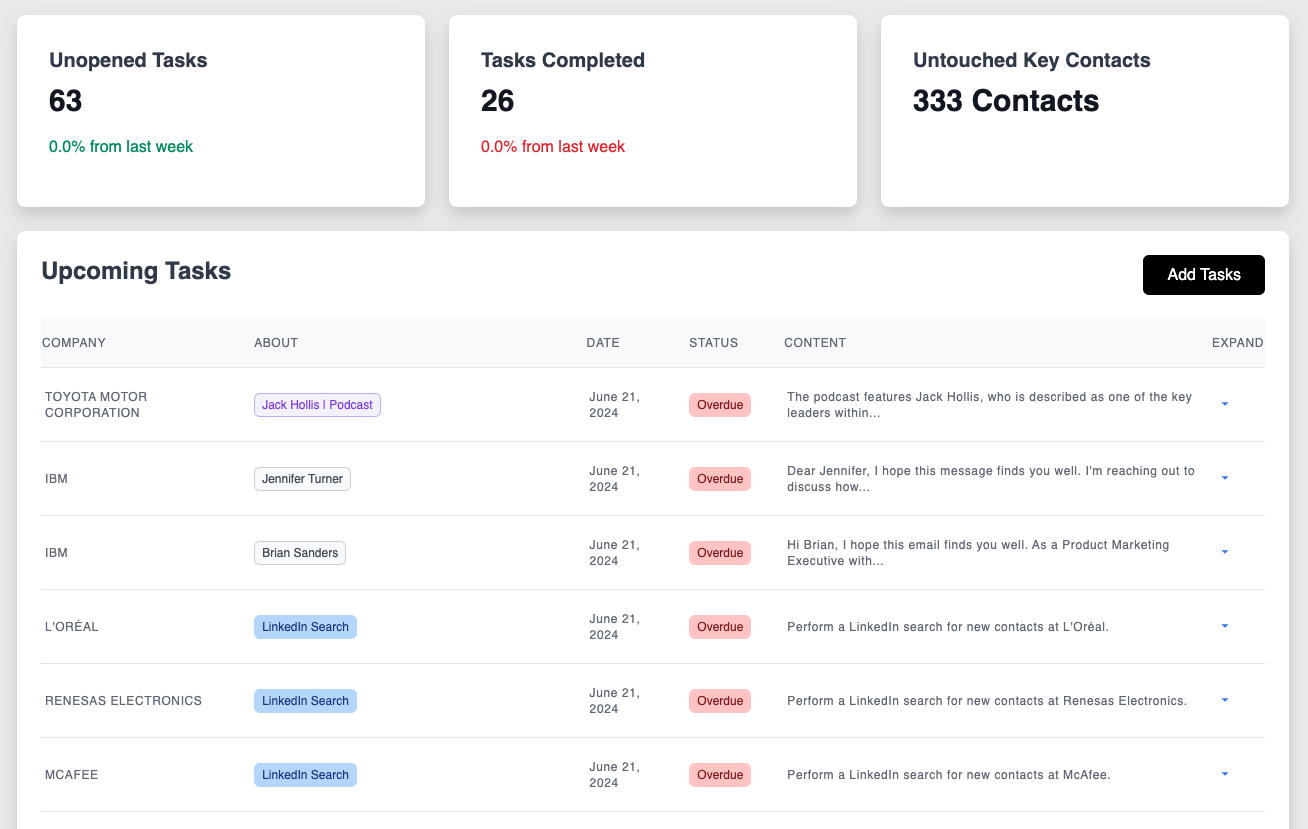The width and height of the screenshot is (1308, 829).
Task: Click the COMPANY column header
Action: 74,343
